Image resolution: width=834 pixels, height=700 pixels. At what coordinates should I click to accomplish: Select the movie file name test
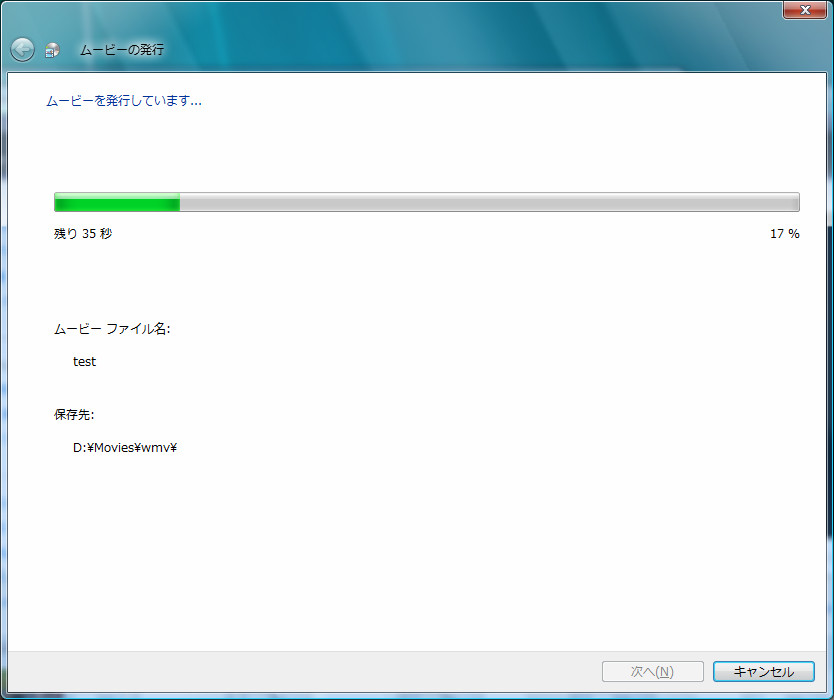85,362
